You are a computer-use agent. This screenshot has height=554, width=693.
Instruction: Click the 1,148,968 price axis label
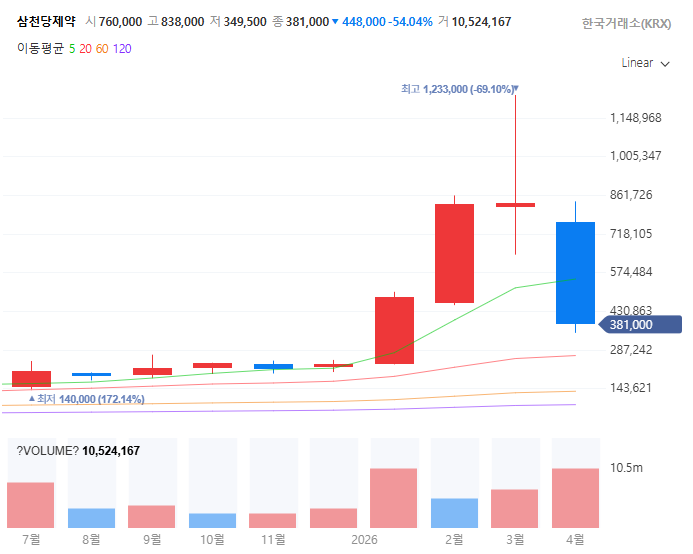point(636,118)
